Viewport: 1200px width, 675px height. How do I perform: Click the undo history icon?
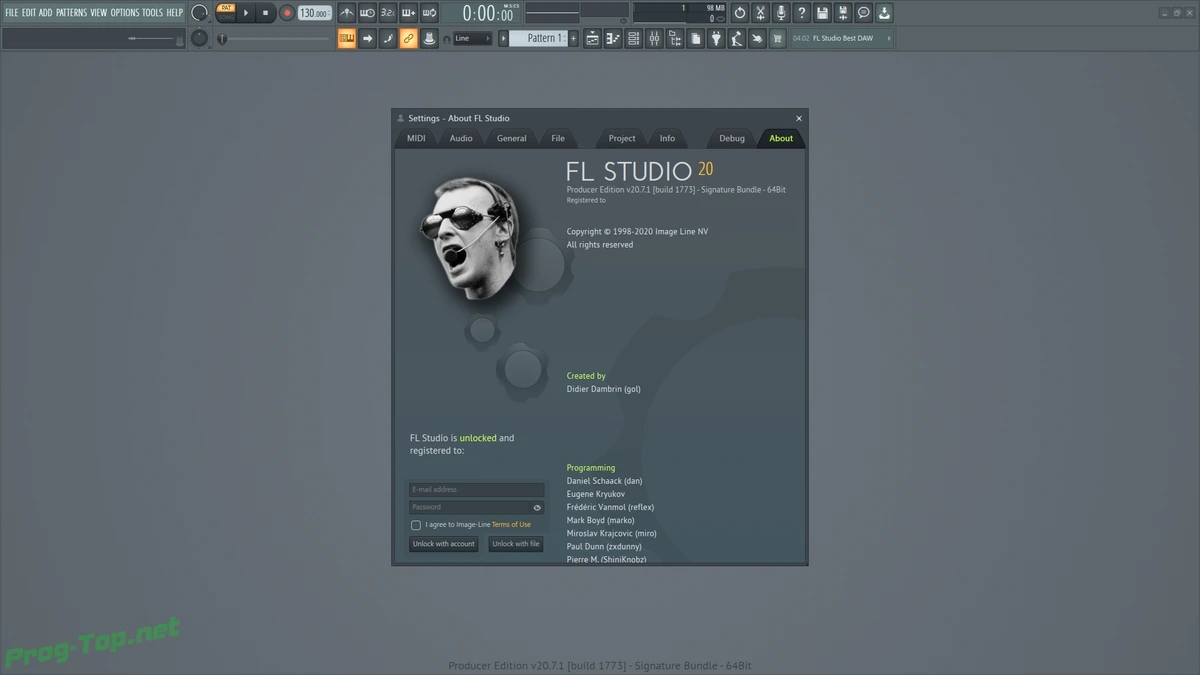740,13
